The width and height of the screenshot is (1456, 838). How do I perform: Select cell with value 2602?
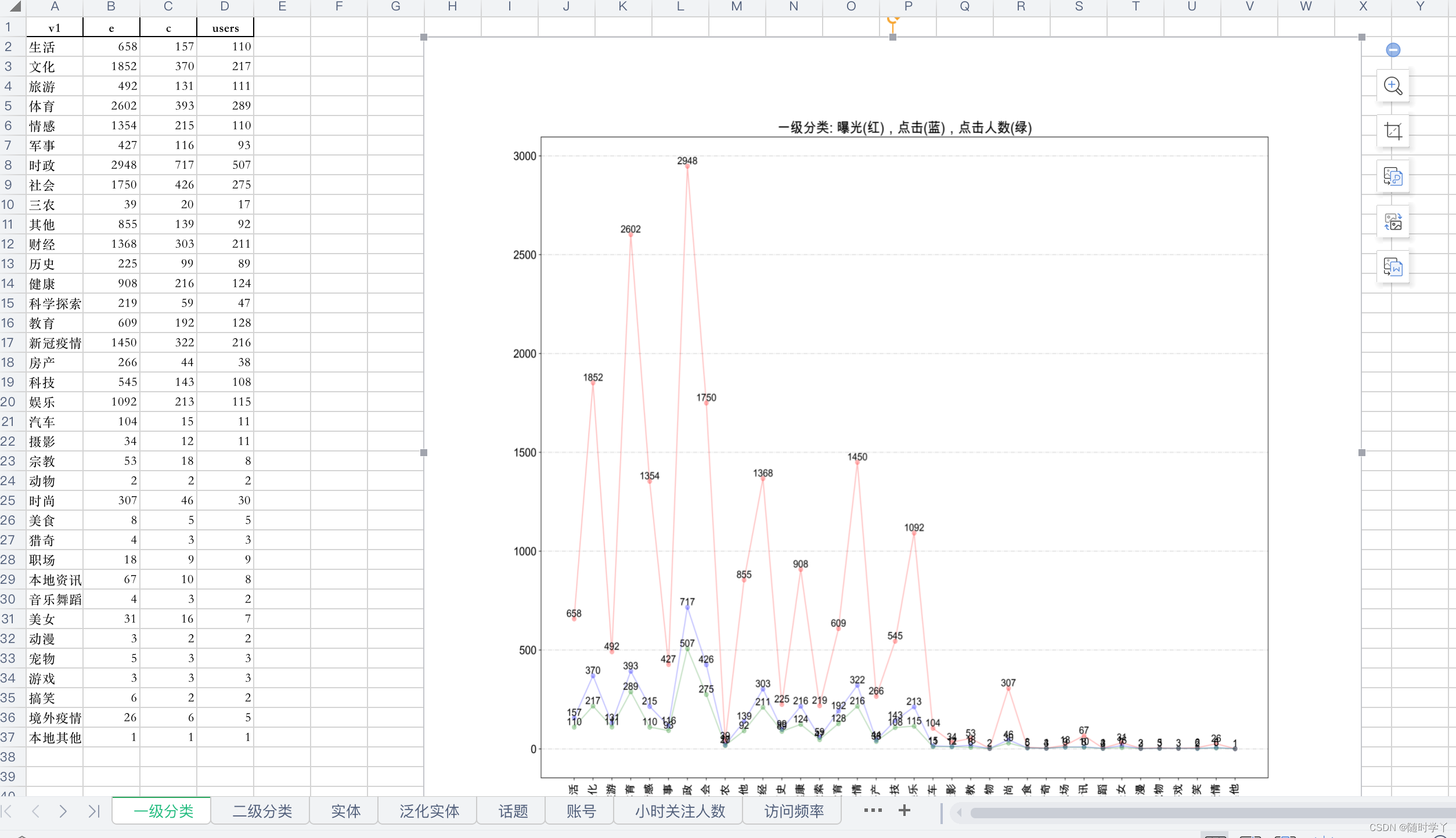pyautogui.click(x=111, y=106)
